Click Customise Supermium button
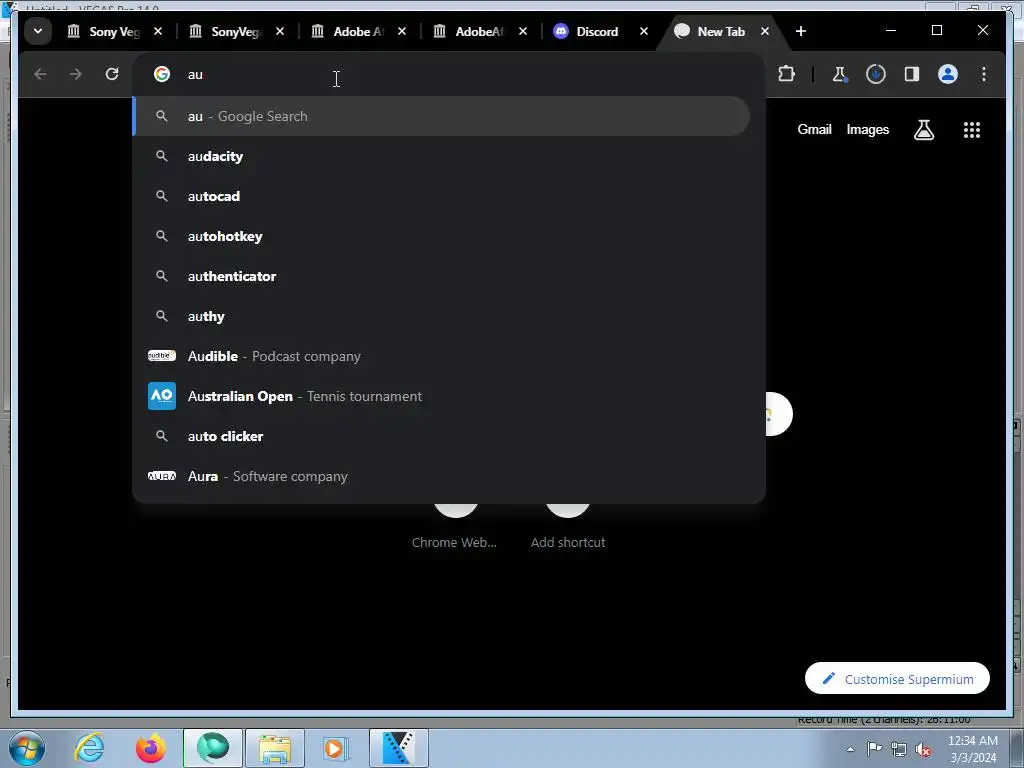 point(897,679)
